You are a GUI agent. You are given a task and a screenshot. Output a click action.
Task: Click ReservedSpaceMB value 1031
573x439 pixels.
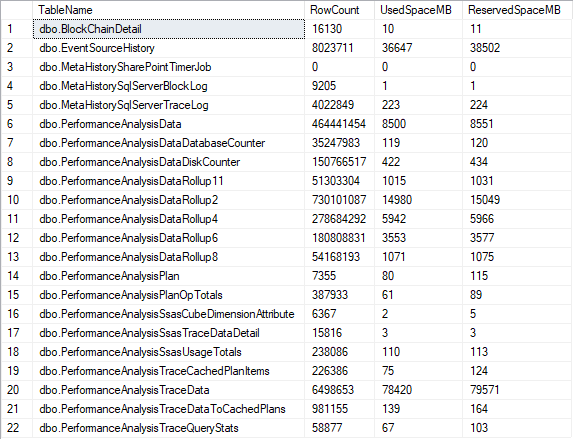(517, 181)
